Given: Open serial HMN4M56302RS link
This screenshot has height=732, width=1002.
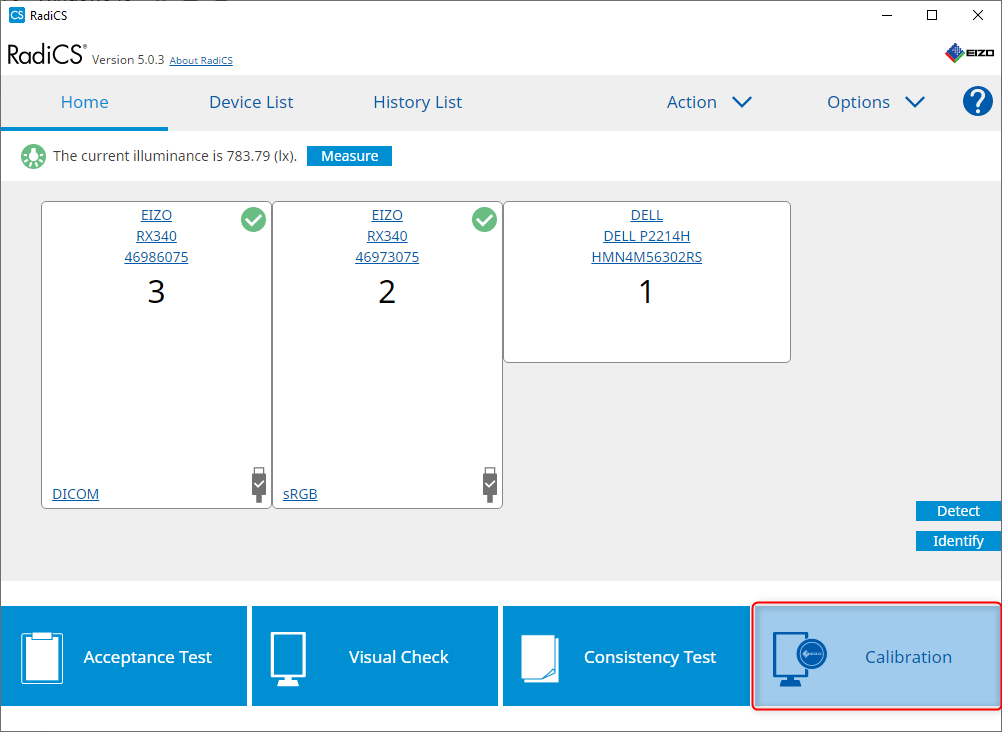Looking at the screenshot, I should coord(647,257).
